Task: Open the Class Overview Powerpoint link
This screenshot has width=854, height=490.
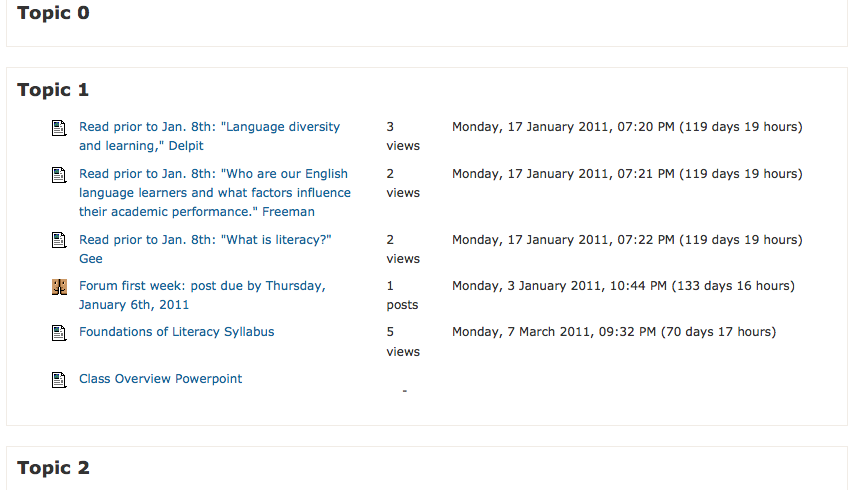Action: pyautogui.click(x=160, y=379)
